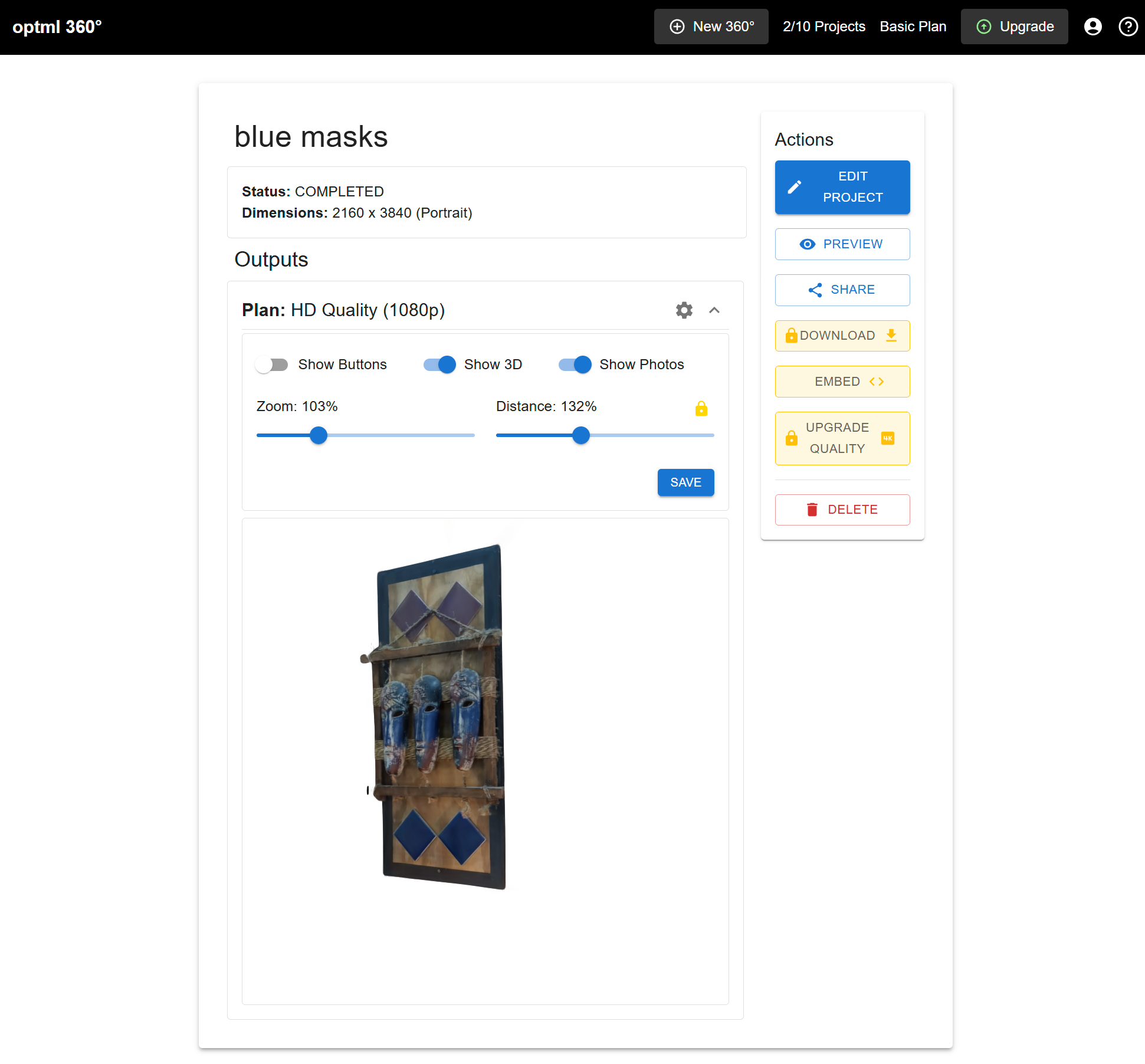The width and height of the screenshot is (1145, 1064).
Task: Click the yellow lock beside Distance
Action: tap(701, 408)
